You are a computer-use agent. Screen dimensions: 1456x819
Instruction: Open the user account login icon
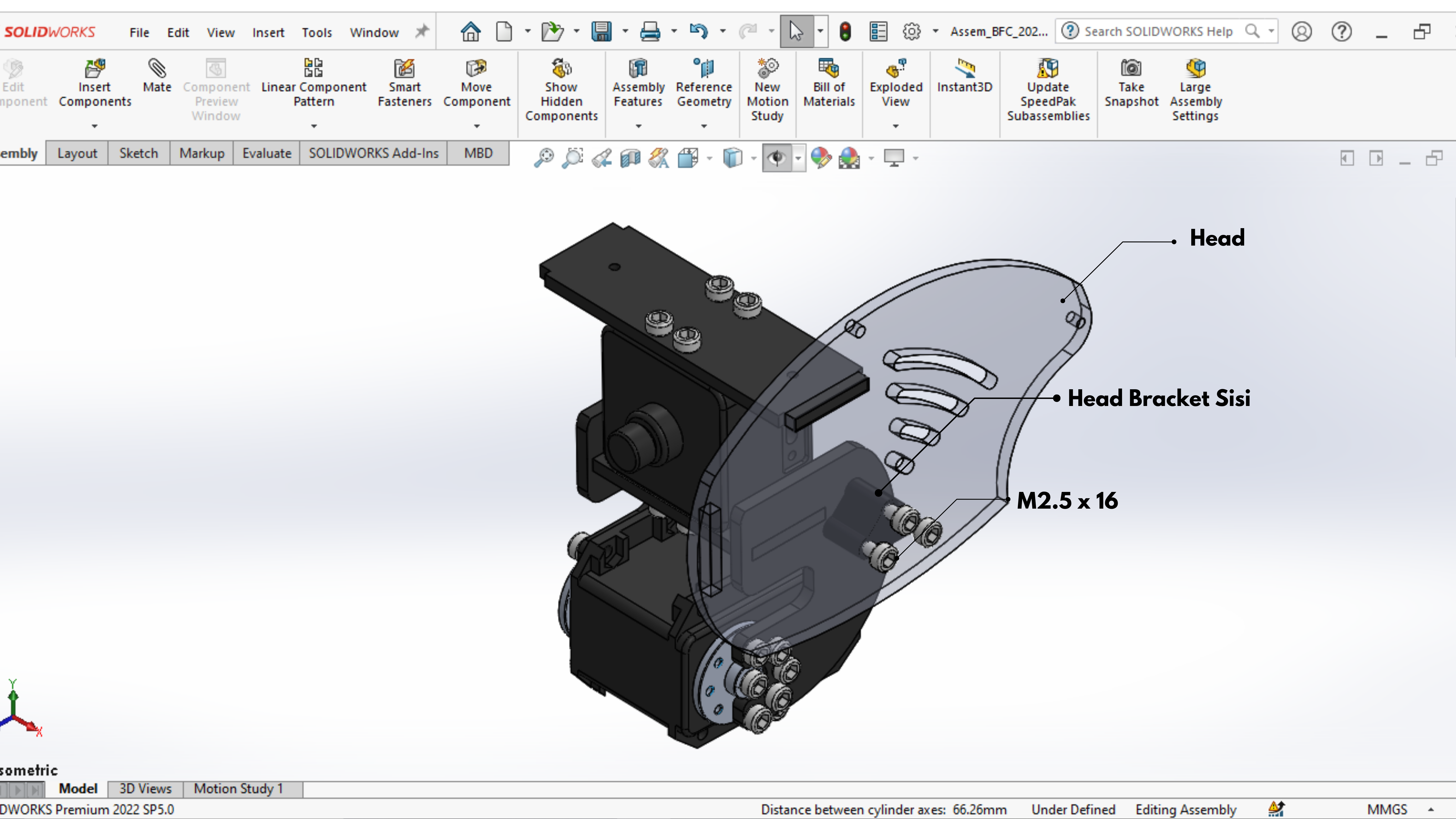pos(1301,31)
